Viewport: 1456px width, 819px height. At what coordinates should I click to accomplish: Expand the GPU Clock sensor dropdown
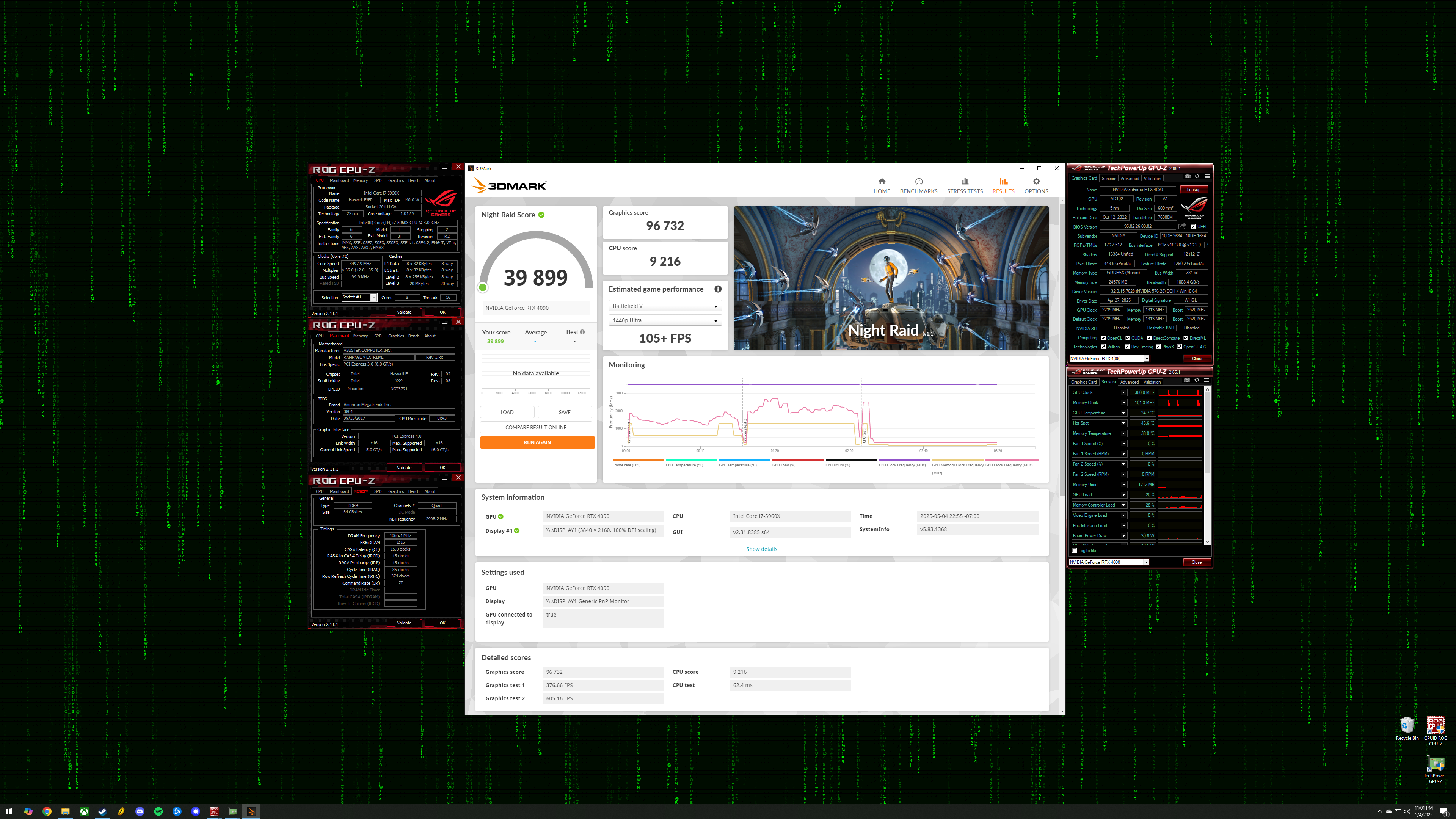coord(1123,392)
